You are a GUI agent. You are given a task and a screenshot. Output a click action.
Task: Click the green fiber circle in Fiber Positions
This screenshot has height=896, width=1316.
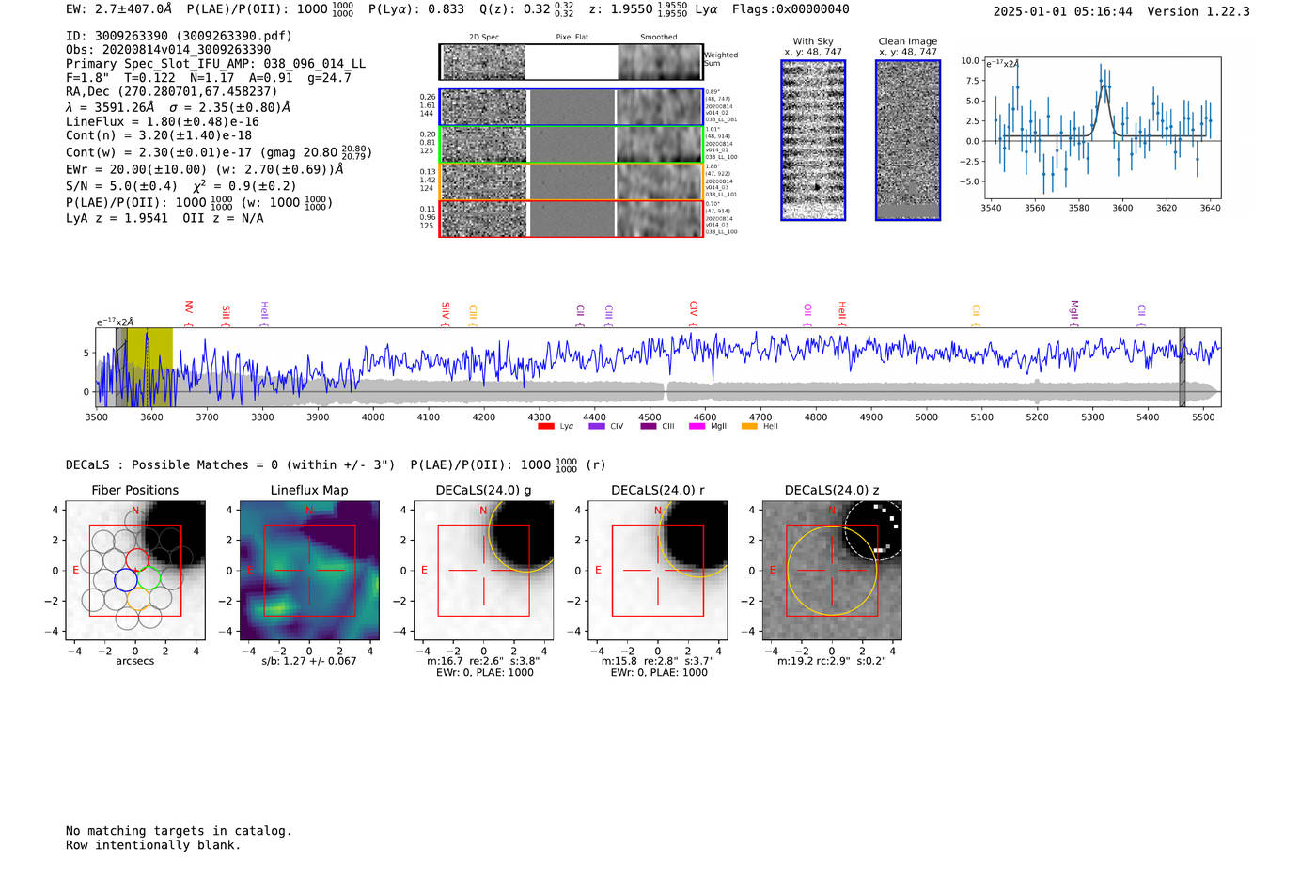(149, 579)
